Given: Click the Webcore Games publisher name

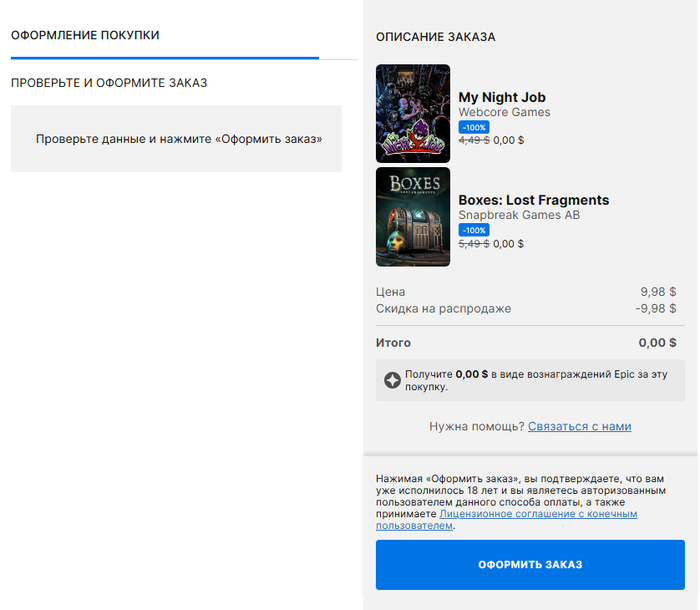Looking at the screenshot, I should click(504, 112).
